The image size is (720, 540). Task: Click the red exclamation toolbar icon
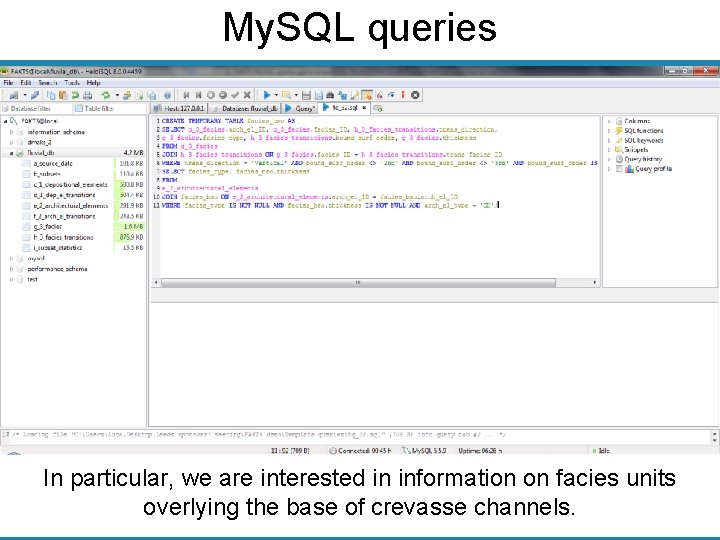(403, 95)
